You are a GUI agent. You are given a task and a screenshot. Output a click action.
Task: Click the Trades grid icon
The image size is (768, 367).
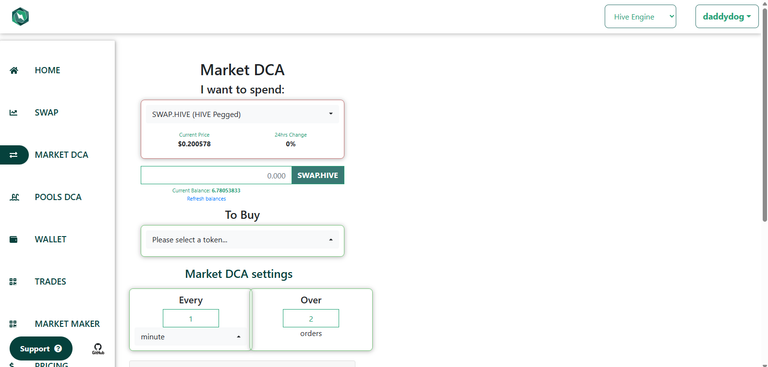14,281
